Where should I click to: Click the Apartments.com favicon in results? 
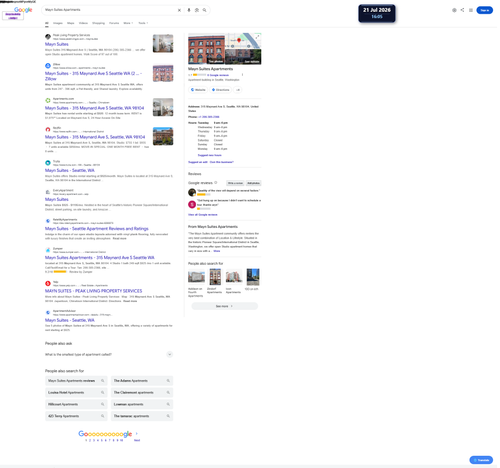pos(48,101)
